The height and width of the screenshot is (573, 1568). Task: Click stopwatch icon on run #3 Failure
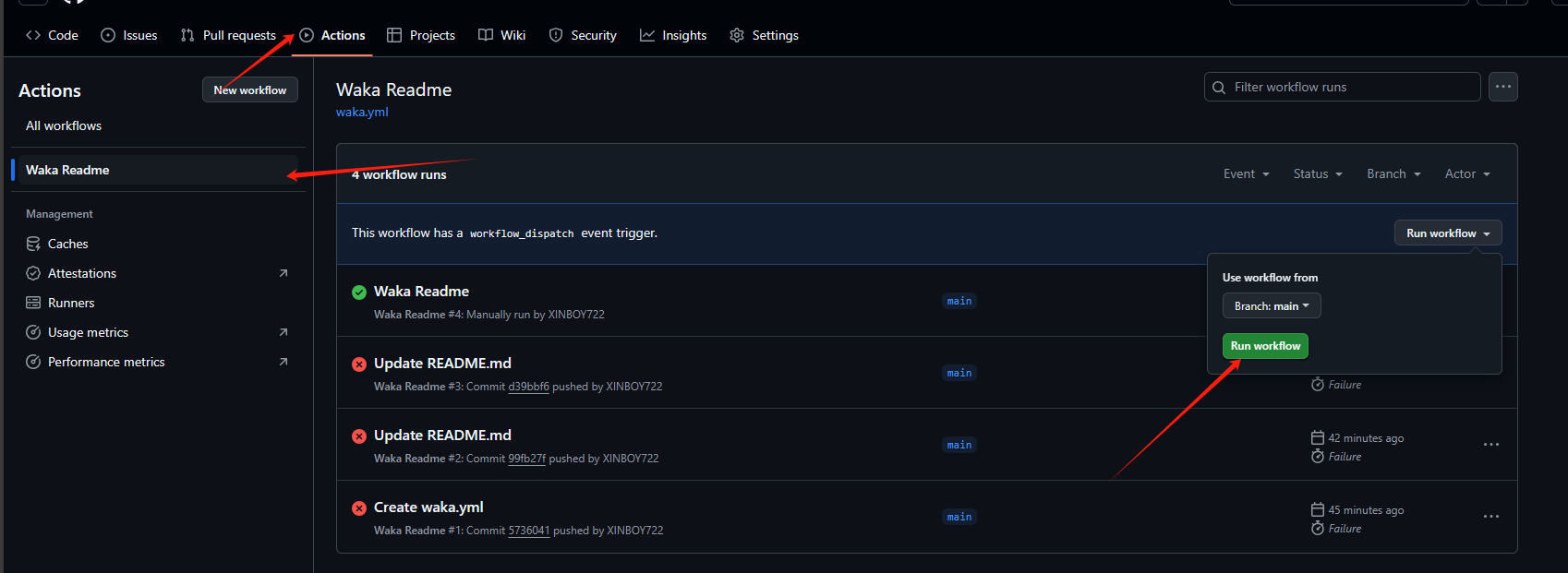click(1318, 384)
